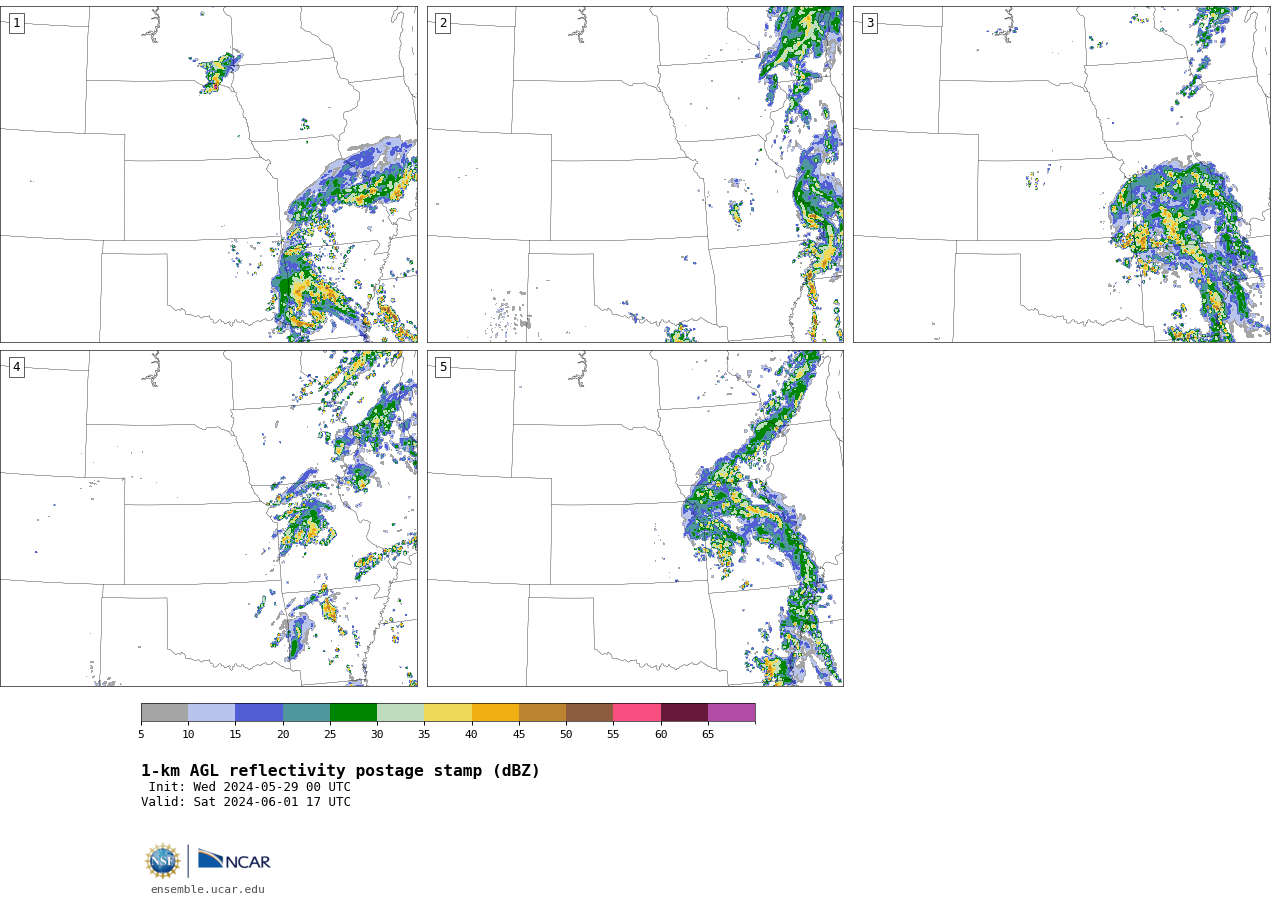The height and width of the screenshot is (901, 1280).
Task: Click the ensemble.ucar.edu text
Action: click(208, 889)
